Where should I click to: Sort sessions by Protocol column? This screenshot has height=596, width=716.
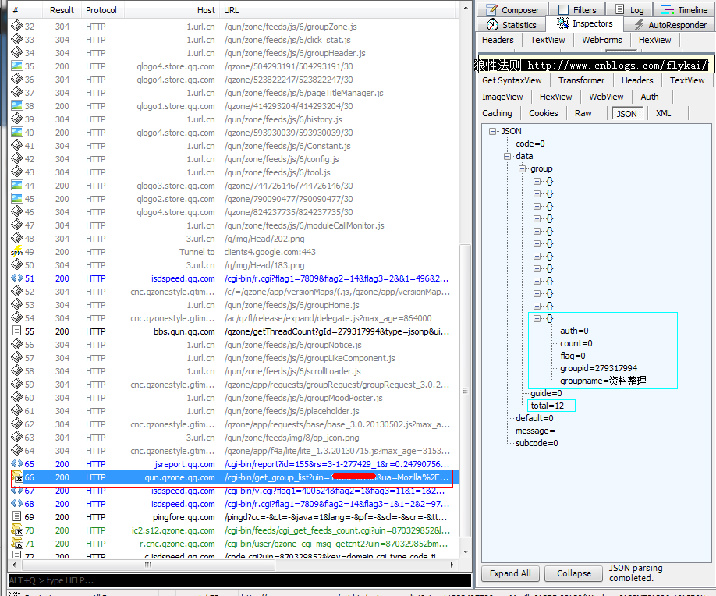101,10
